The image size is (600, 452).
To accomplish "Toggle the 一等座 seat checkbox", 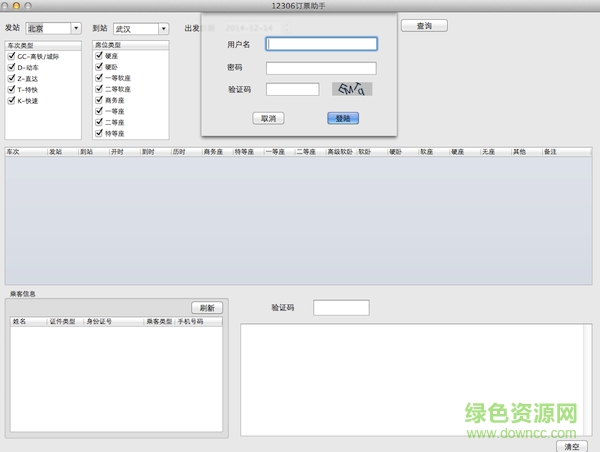I will (99, 111).
